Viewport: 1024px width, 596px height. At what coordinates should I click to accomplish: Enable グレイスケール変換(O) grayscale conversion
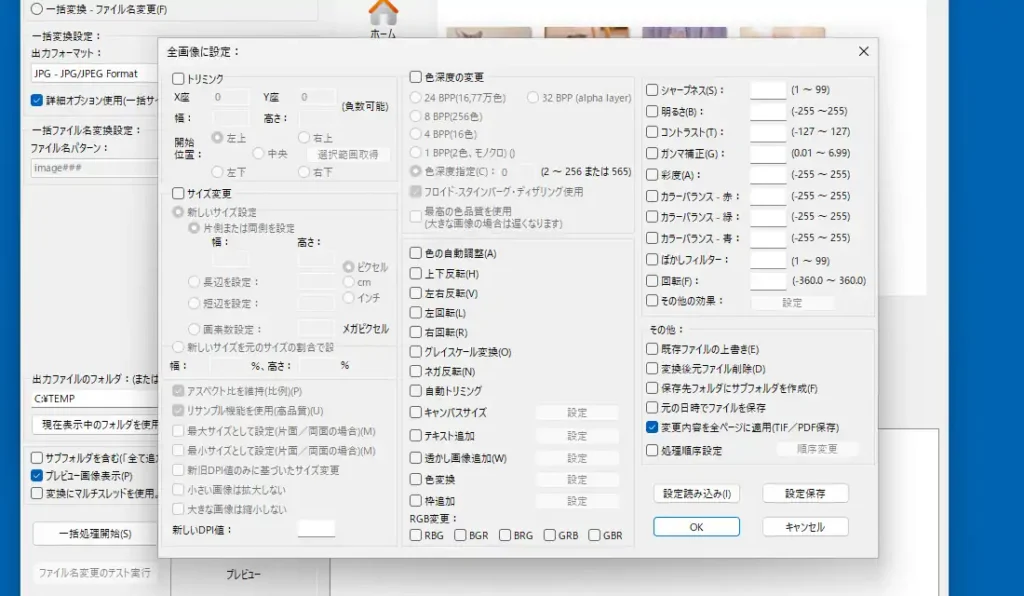coord(414,352)
